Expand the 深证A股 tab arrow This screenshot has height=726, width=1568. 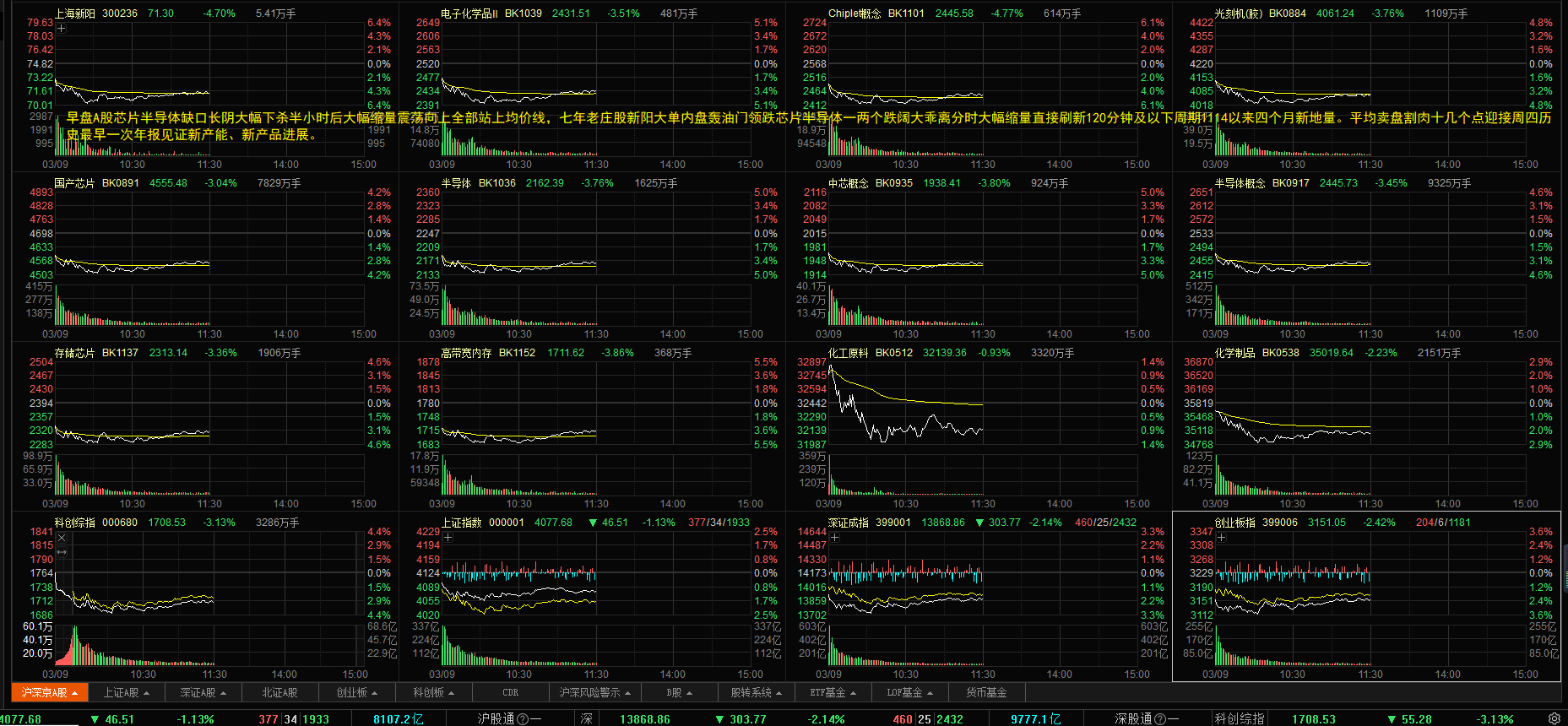(x=223, y=693)
